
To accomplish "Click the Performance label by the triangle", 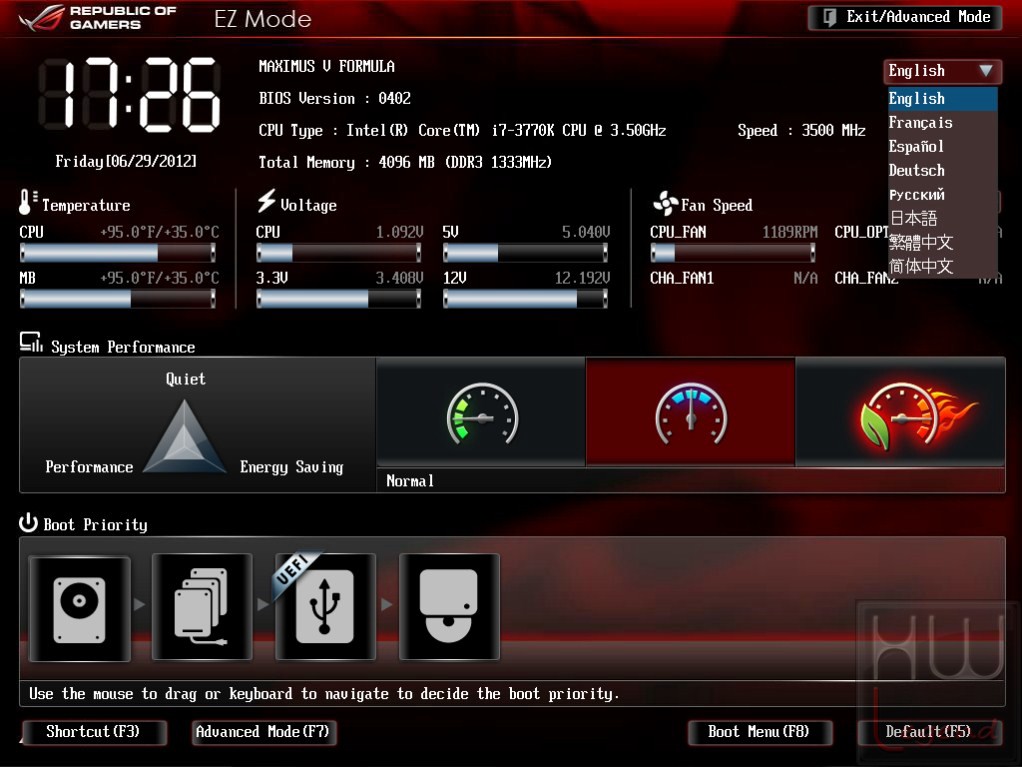I will [89, 467].
